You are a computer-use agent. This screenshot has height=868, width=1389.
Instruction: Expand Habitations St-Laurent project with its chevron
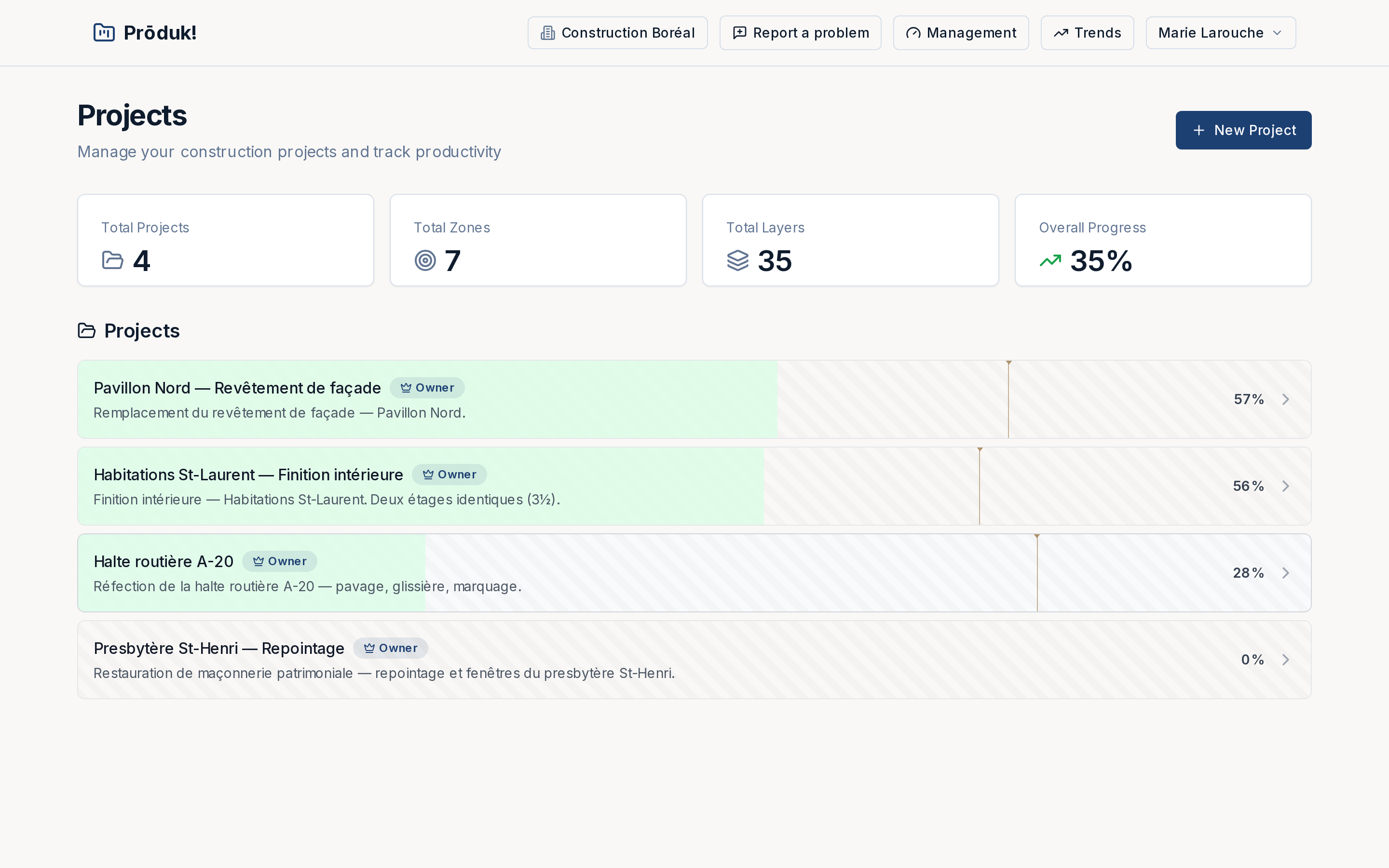pyautogui.click(x=1286, y=486)
